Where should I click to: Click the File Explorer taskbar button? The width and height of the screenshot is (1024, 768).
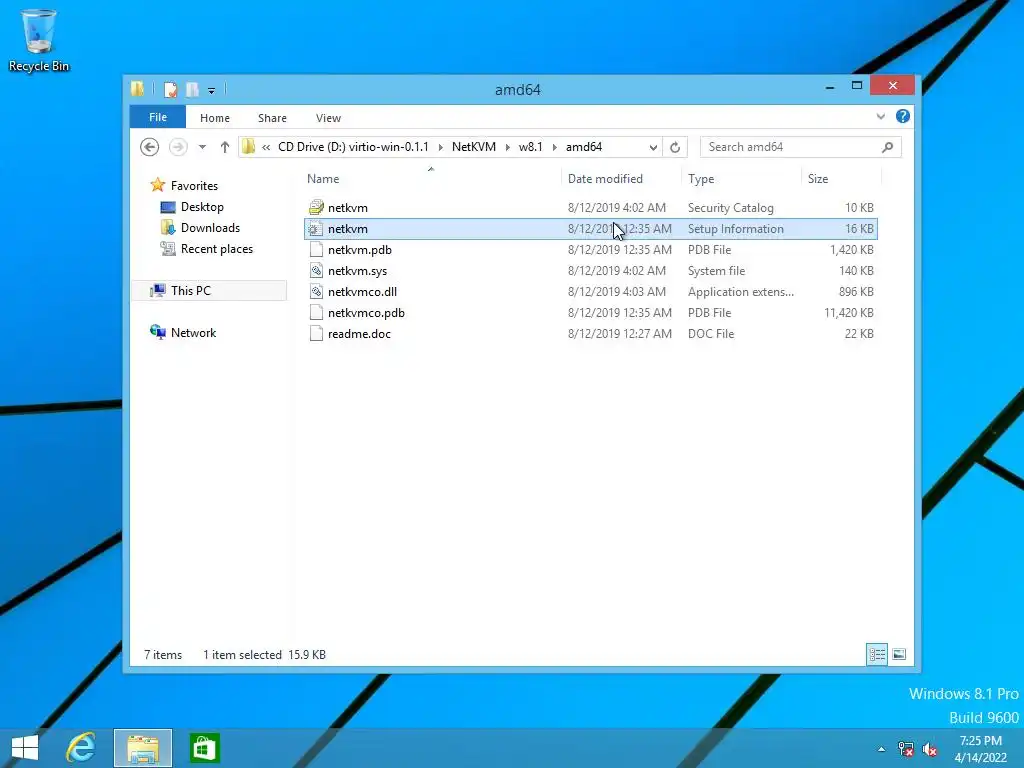[x=143, y=748]
